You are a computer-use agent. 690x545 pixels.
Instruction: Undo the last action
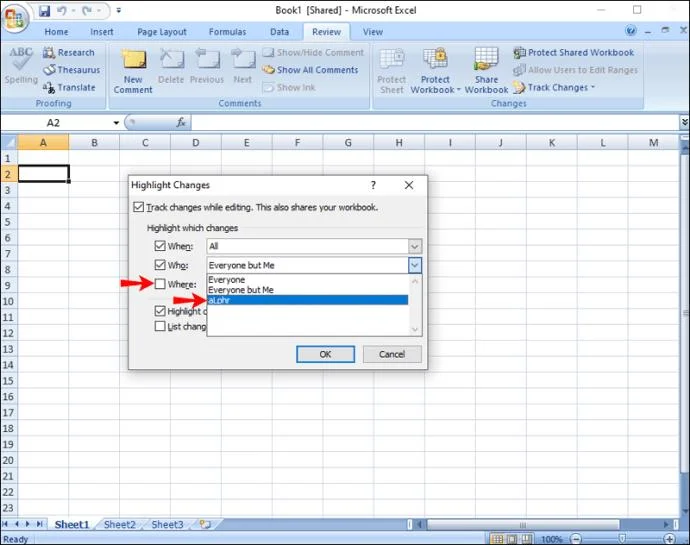pos(62,11)
